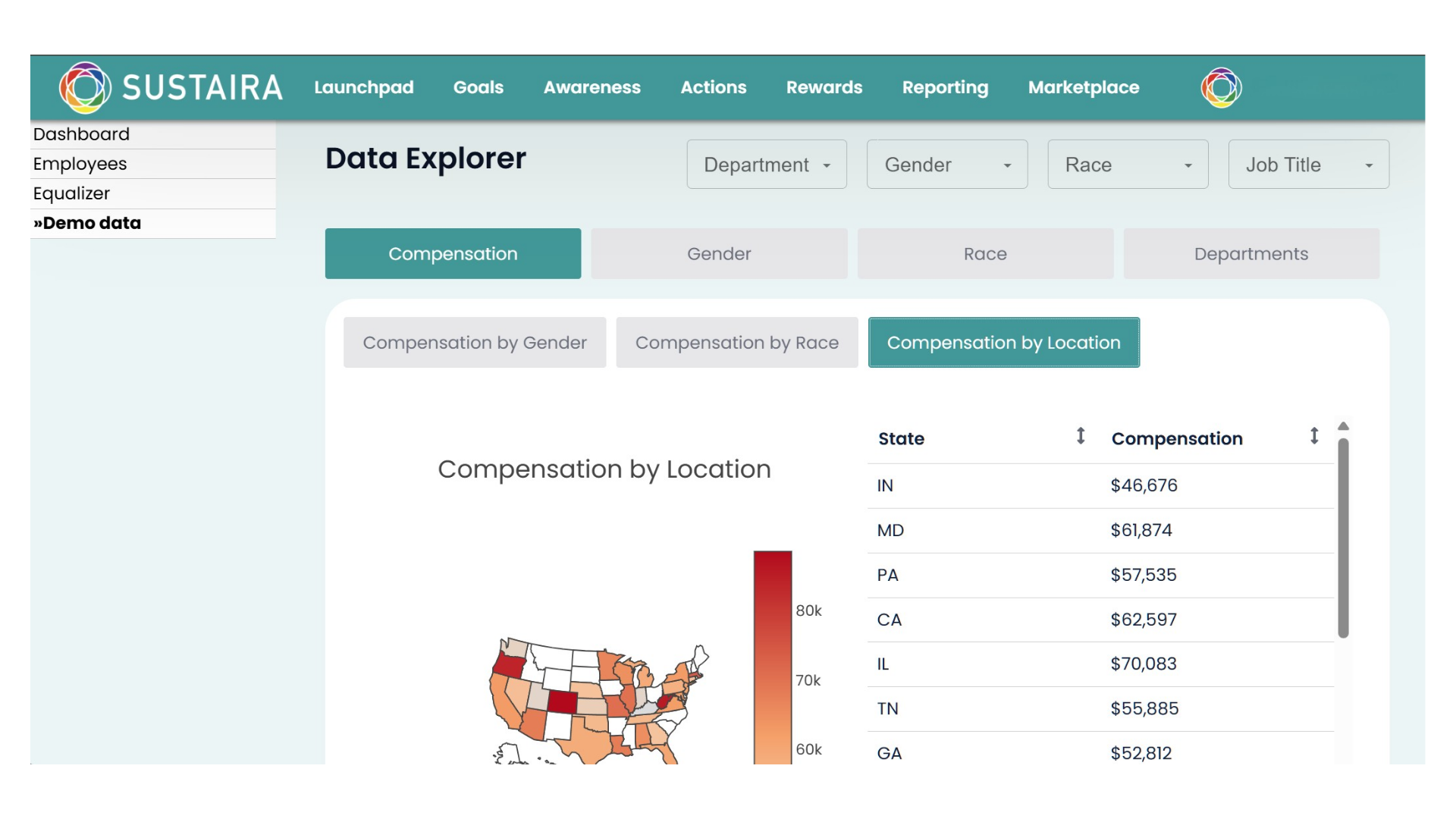Expand the Job Title dropdown

tap(1308, 165)
